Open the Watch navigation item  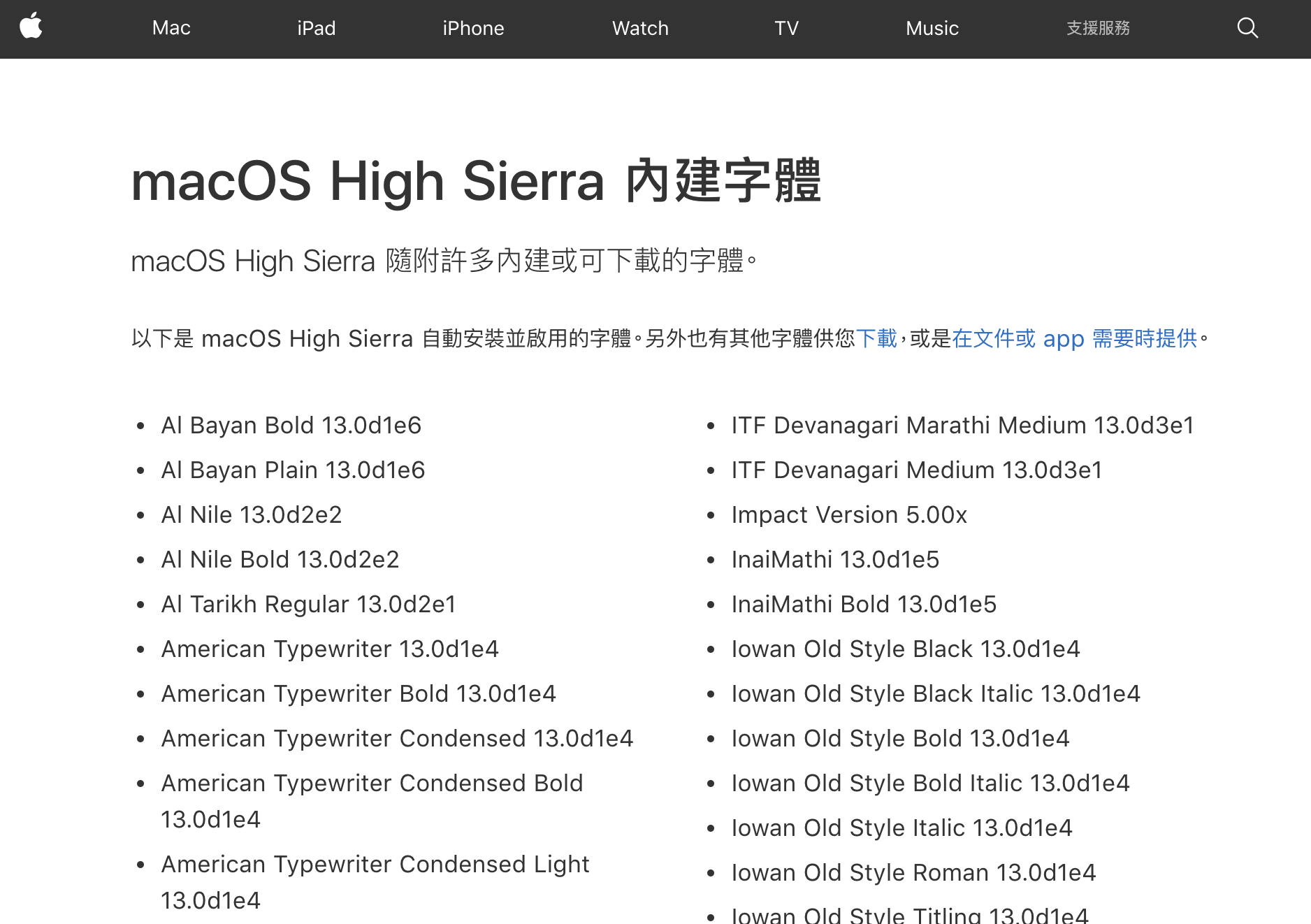pyautogui.click(x=640, y=28)
